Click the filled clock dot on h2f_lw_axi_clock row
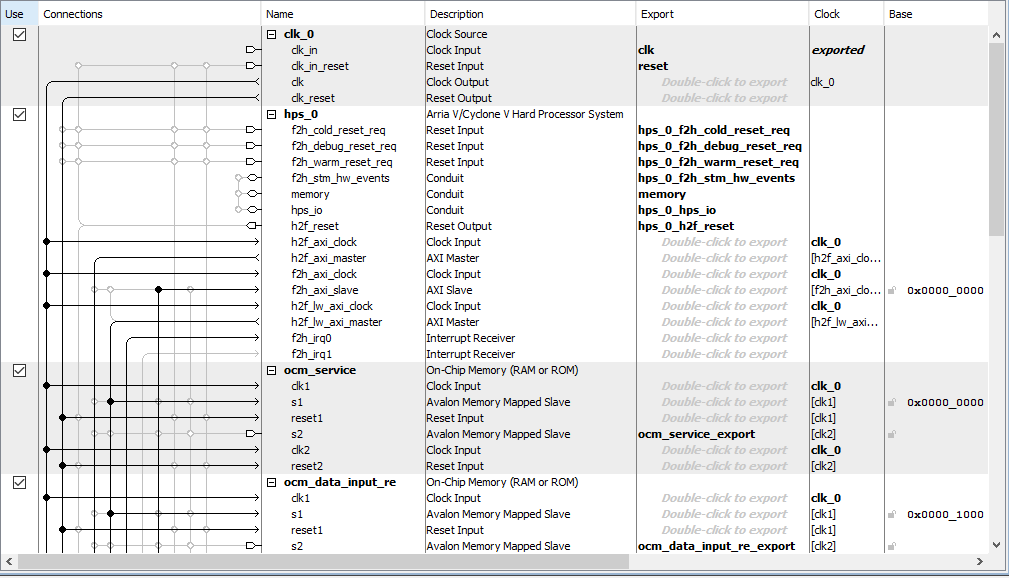1009x578 pixels. click(x=46, y=306)
